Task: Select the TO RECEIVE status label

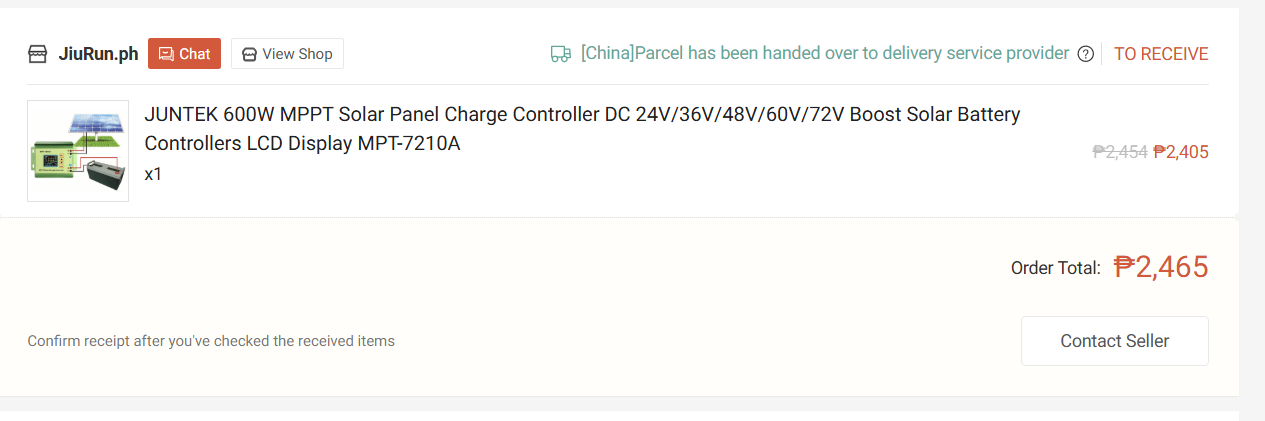Action: click(x=1161, y=54)
